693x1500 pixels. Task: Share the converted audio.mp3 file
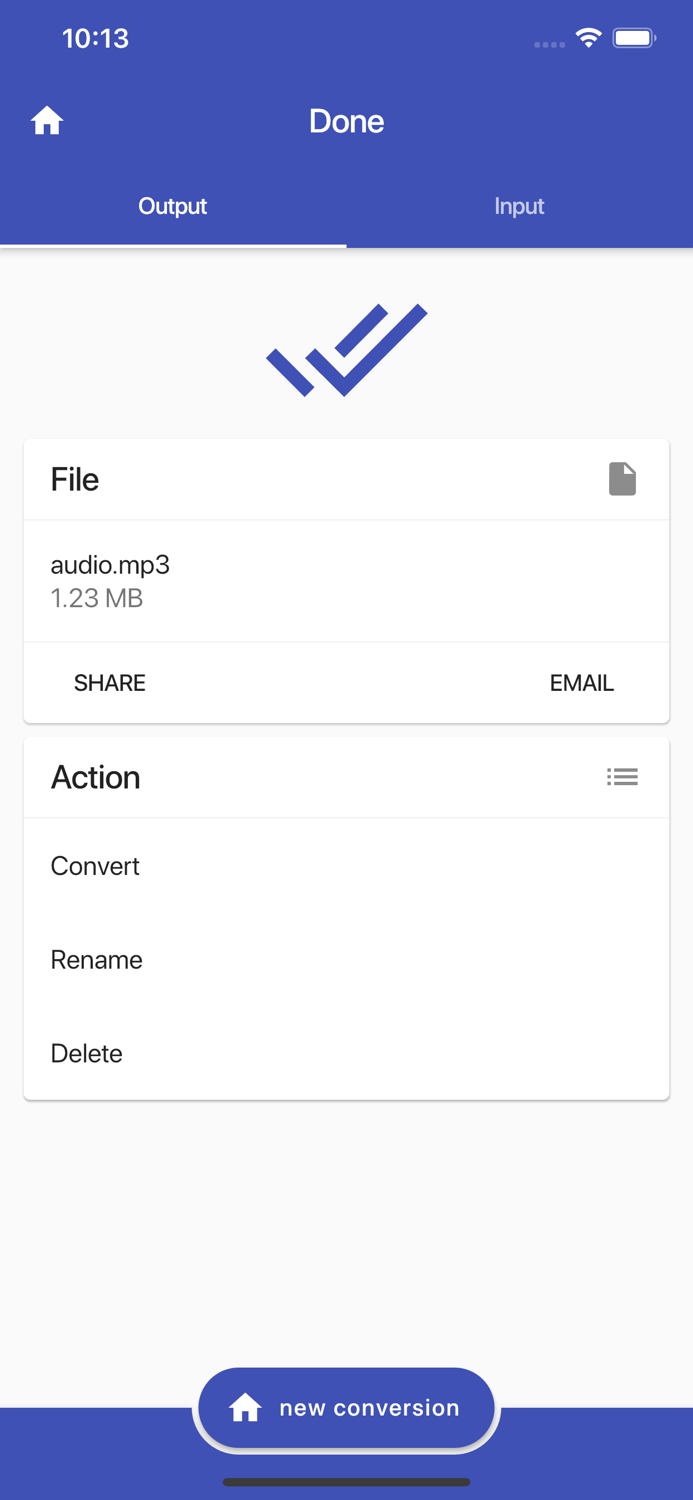coord(109,683)
